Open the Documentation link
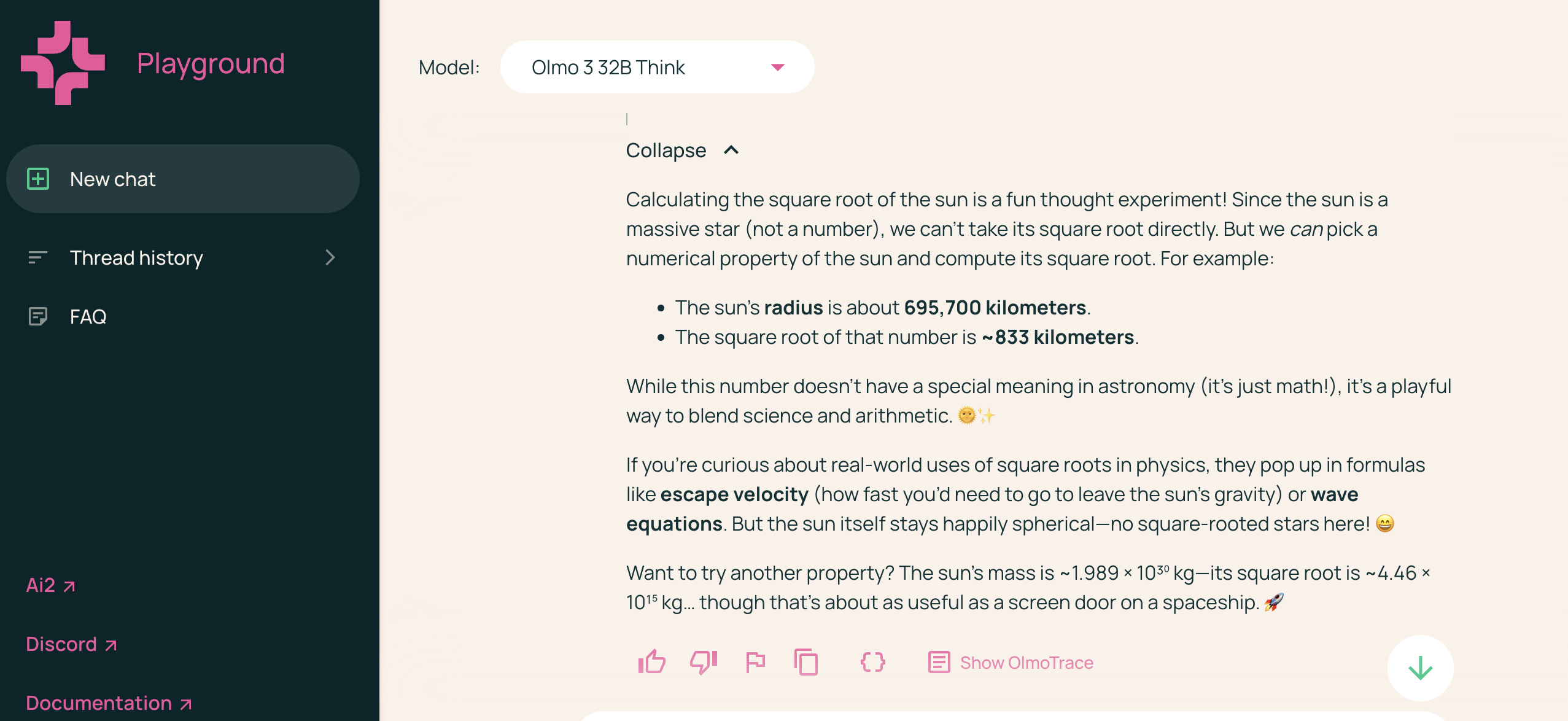1568x721 pixels. 98,702
